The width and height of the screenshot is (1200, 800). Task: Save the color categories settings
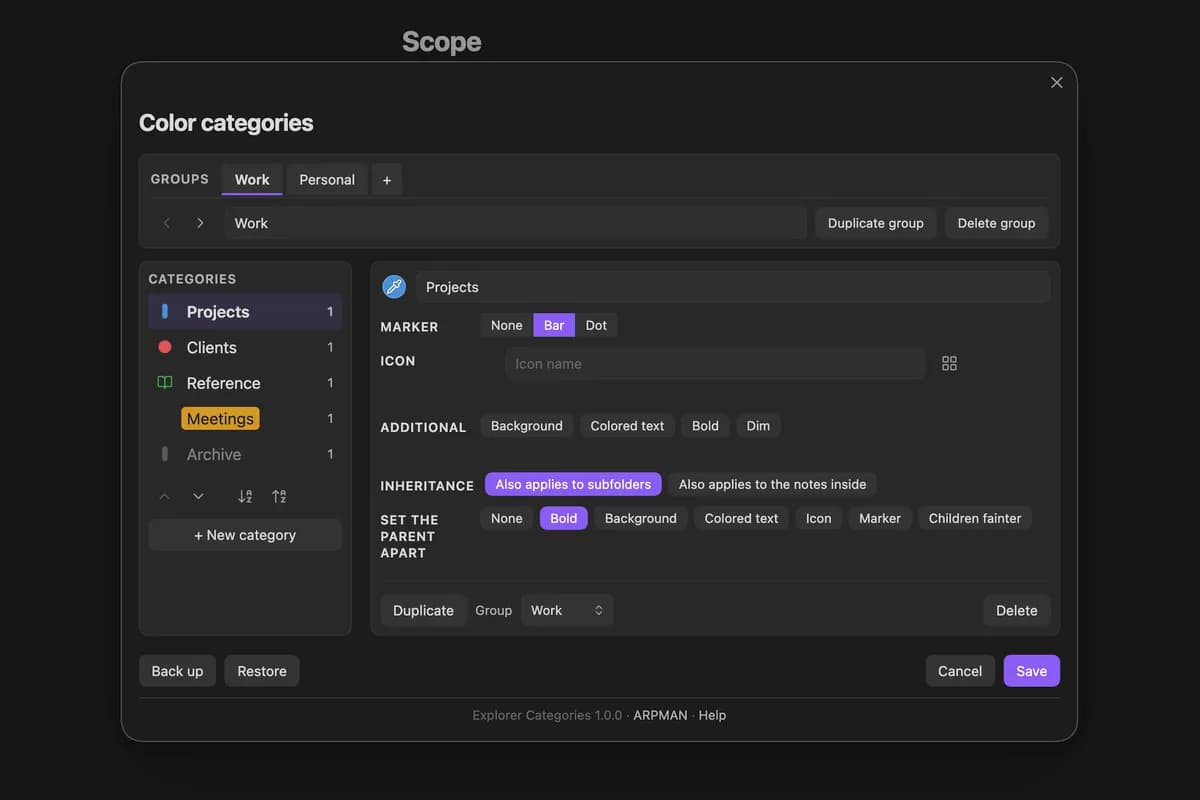click(x=1032, y=671)
